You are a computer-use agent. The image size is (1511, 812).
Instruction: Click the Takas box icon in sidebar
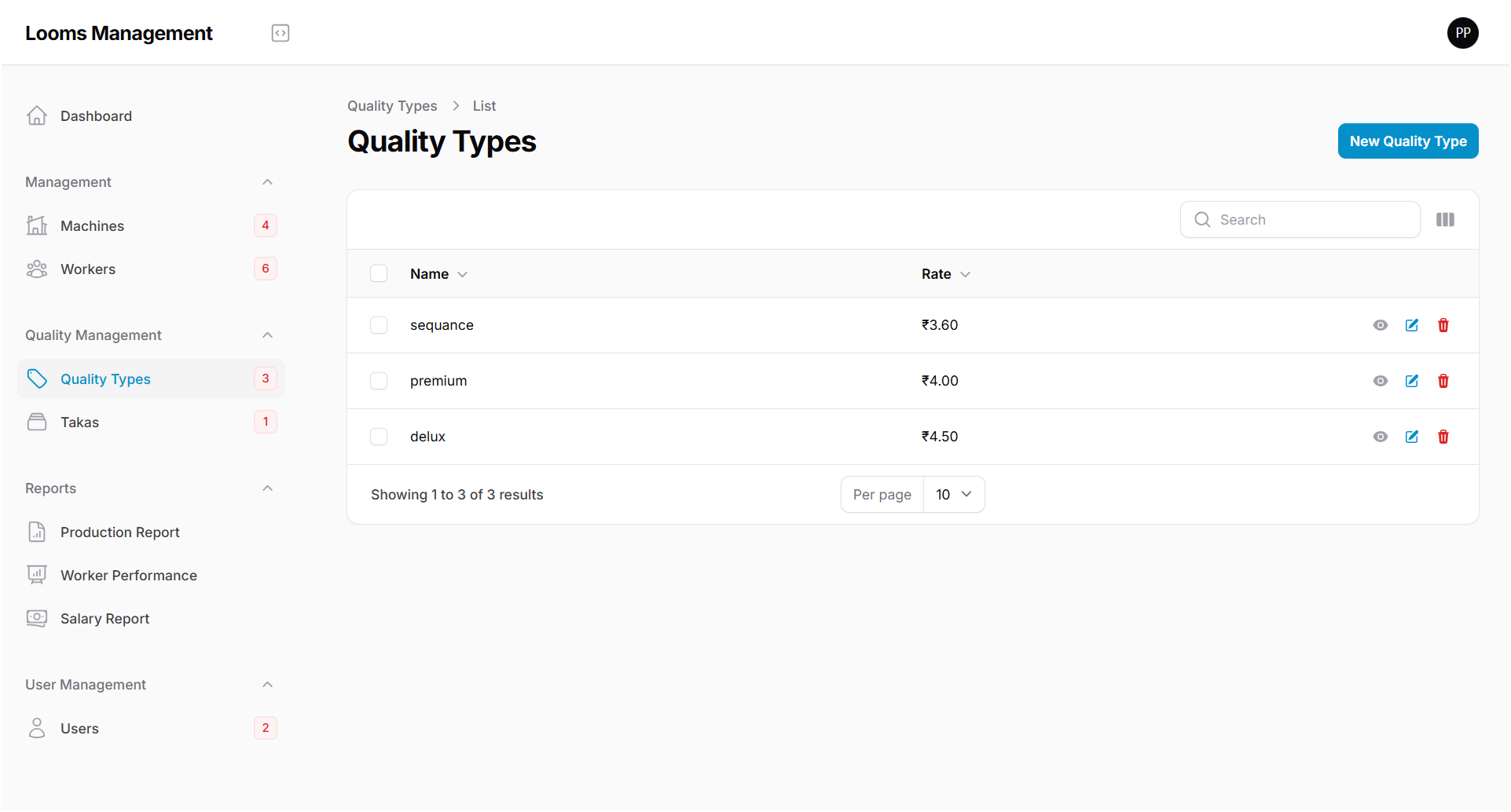37,422
